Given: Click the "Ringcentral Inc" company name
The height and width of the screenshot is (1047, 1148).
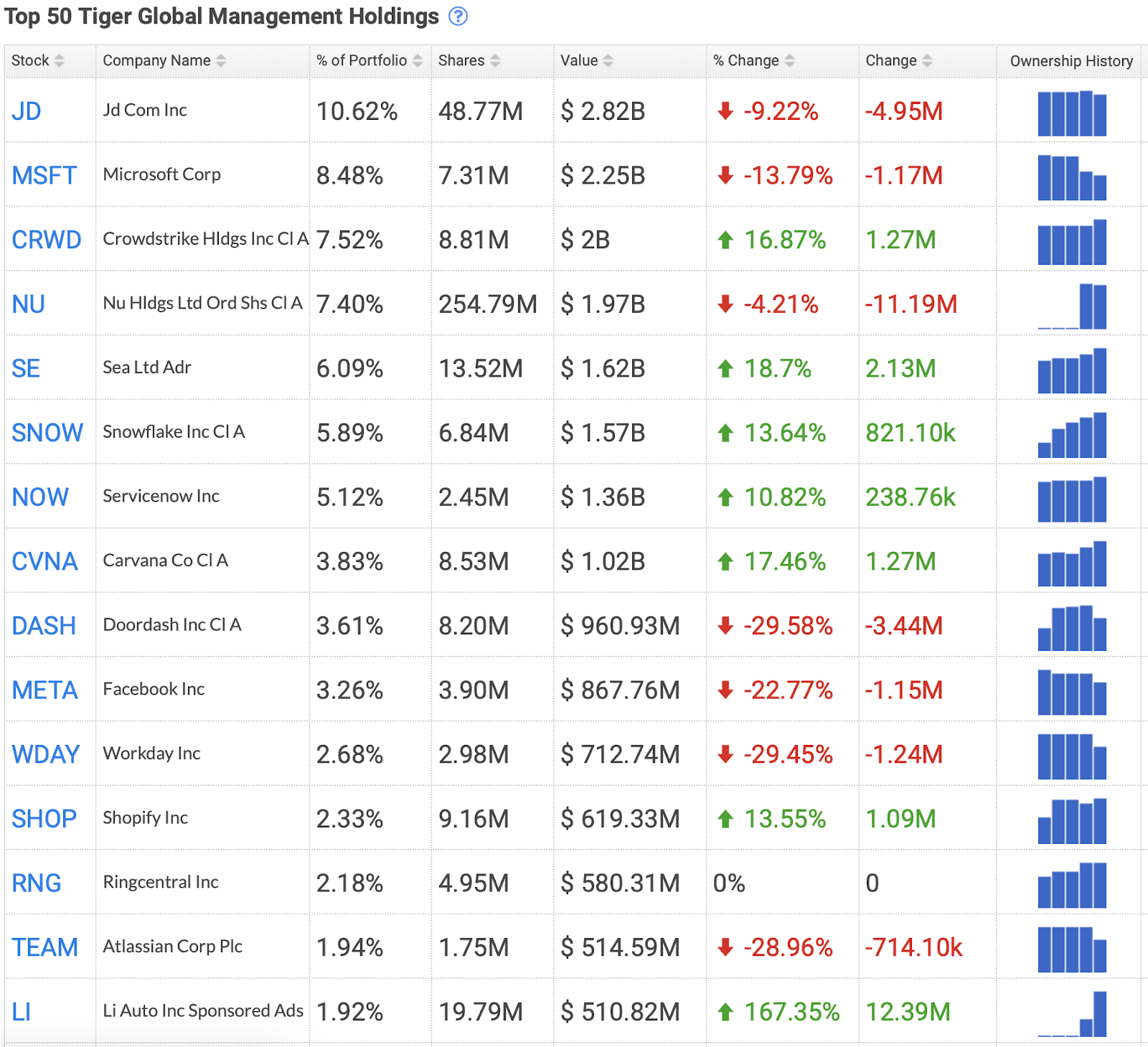Looking at the screenshot, I should 161,882.
